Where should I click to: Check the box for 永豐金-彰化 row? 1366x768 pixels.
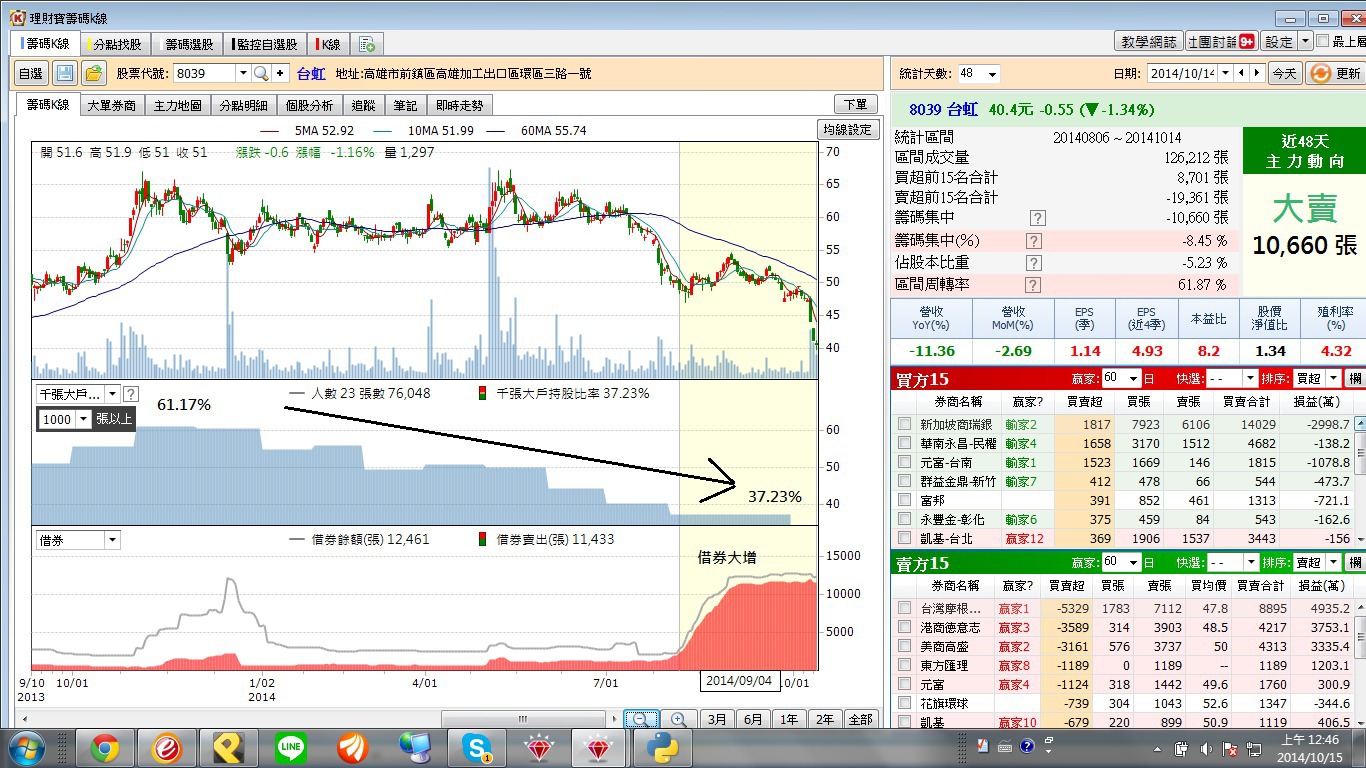coord(905,519)
